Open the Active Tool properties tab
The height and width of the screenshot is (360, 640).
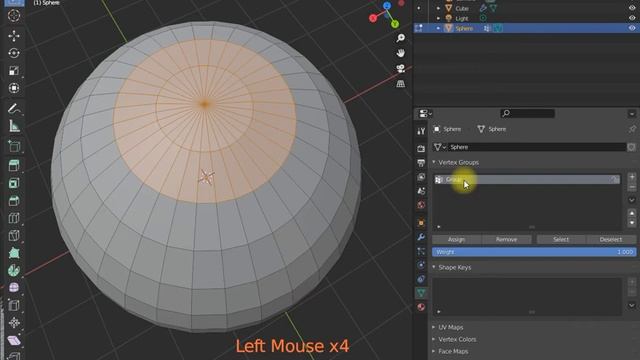(421, 131)
